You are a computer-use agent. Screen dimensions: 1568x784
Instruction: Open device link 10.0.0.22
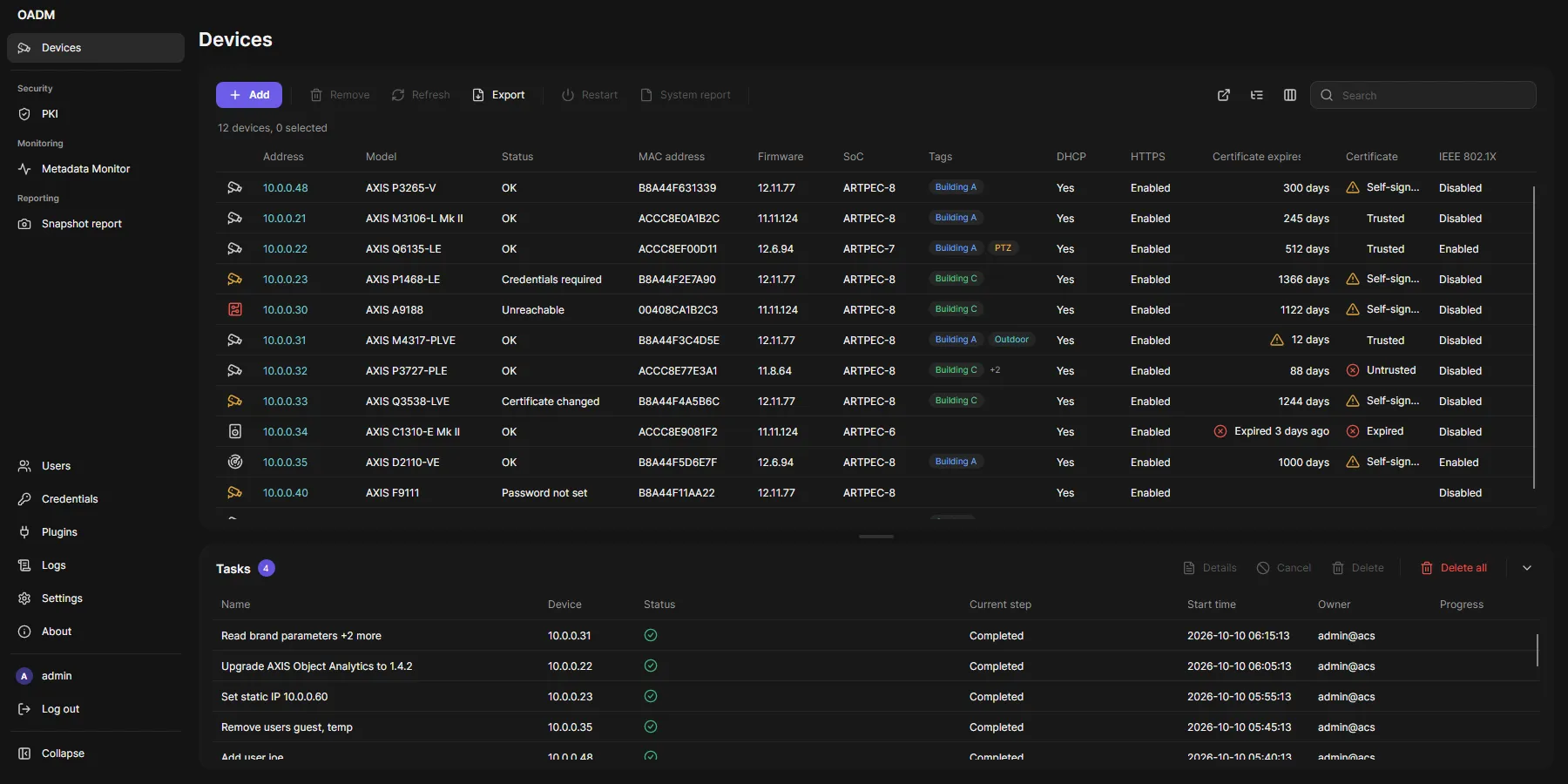tap(285, 249)
